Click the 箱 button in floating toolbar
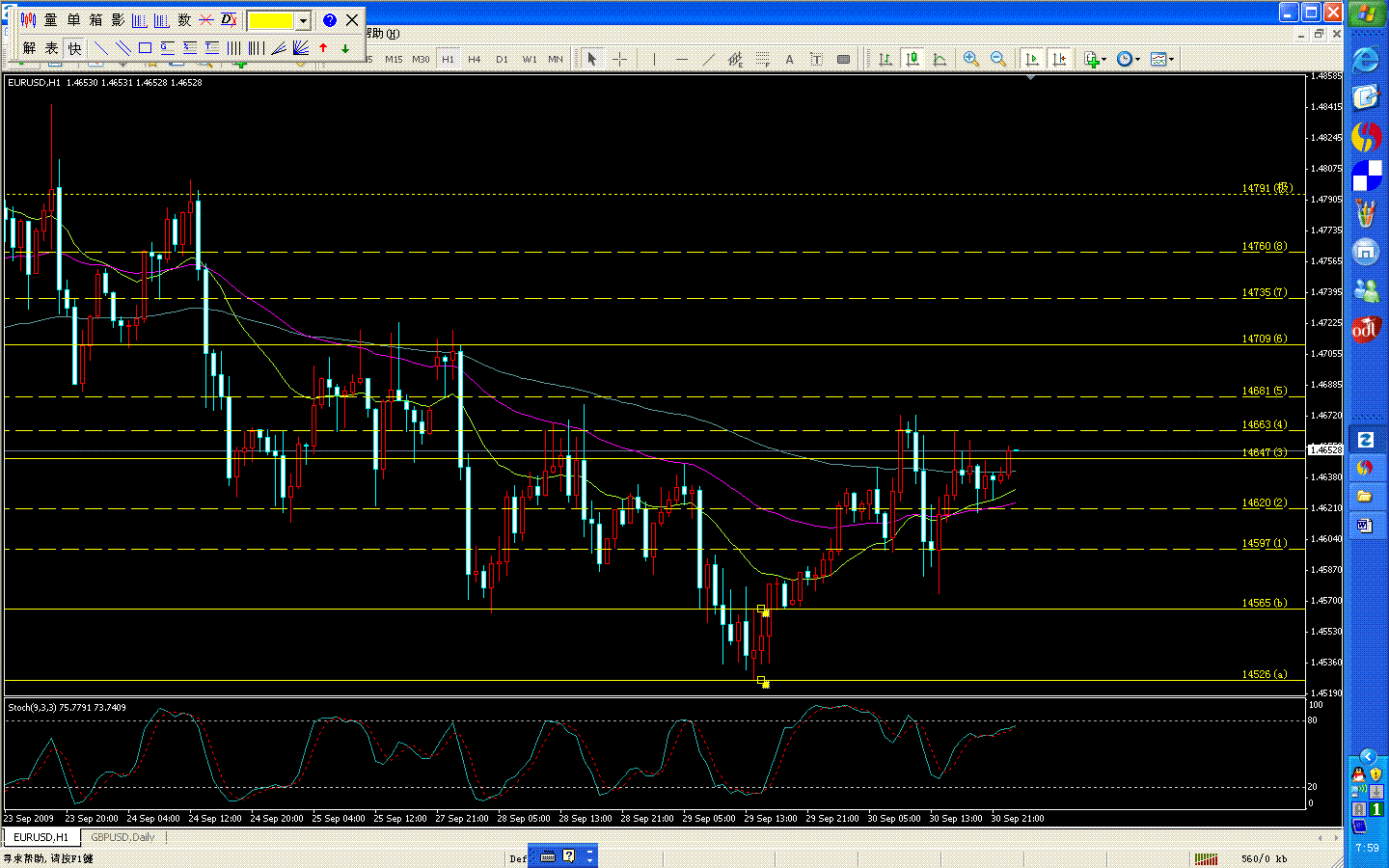Viewport: 1389px width, 868px height. [x=95, y=20]
